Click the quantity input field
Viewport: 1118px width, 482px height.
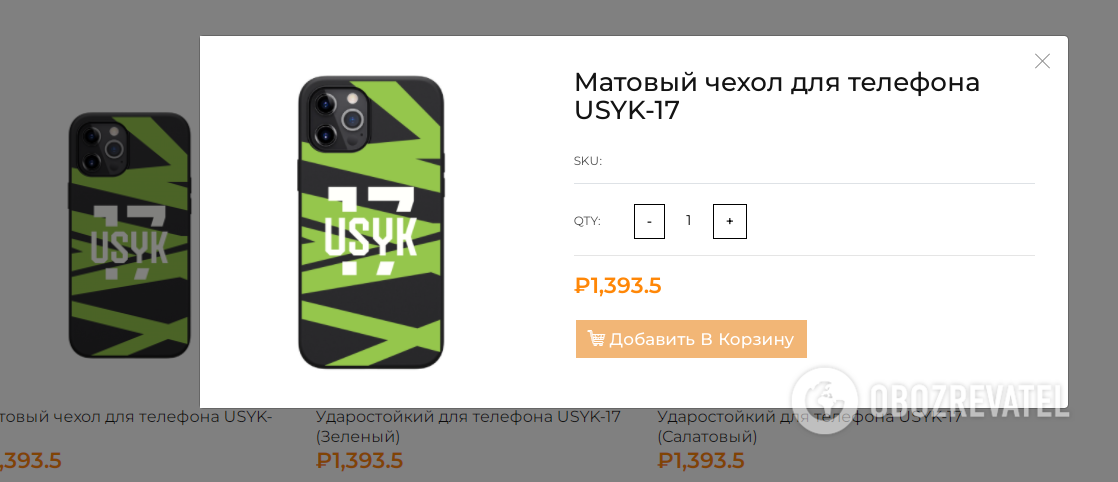688,221
